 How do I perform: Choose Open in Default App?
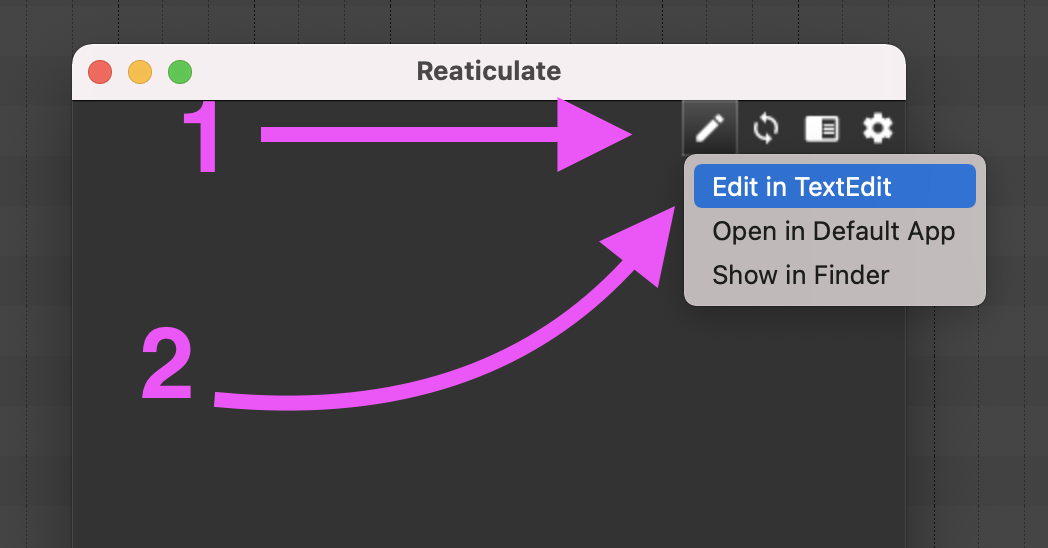(x=834, y=231)
